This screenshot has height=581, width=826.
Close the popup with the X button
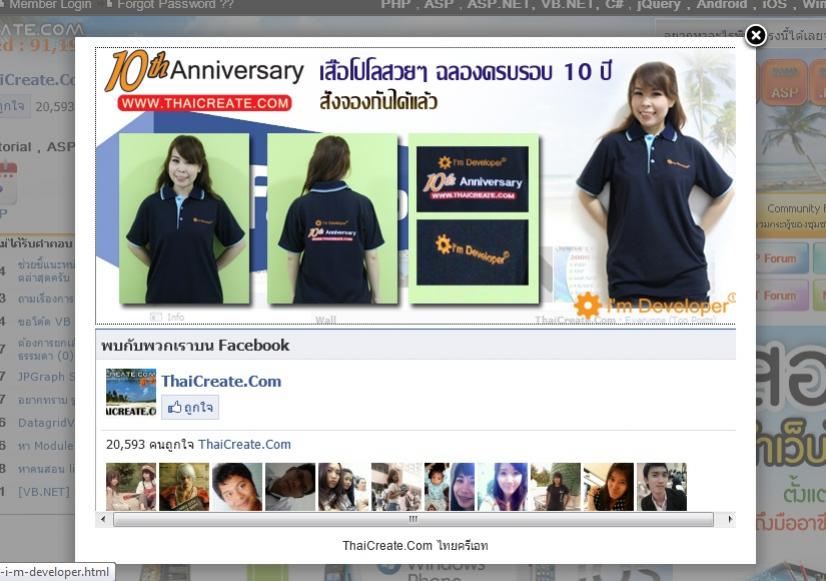pos(755,35)
